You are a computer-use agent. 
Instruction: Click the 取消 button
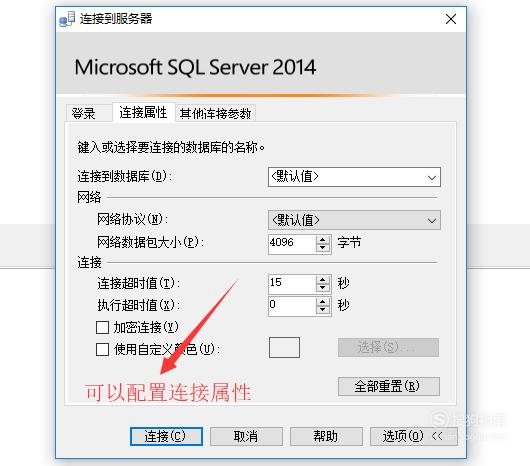tap(246, 436)
